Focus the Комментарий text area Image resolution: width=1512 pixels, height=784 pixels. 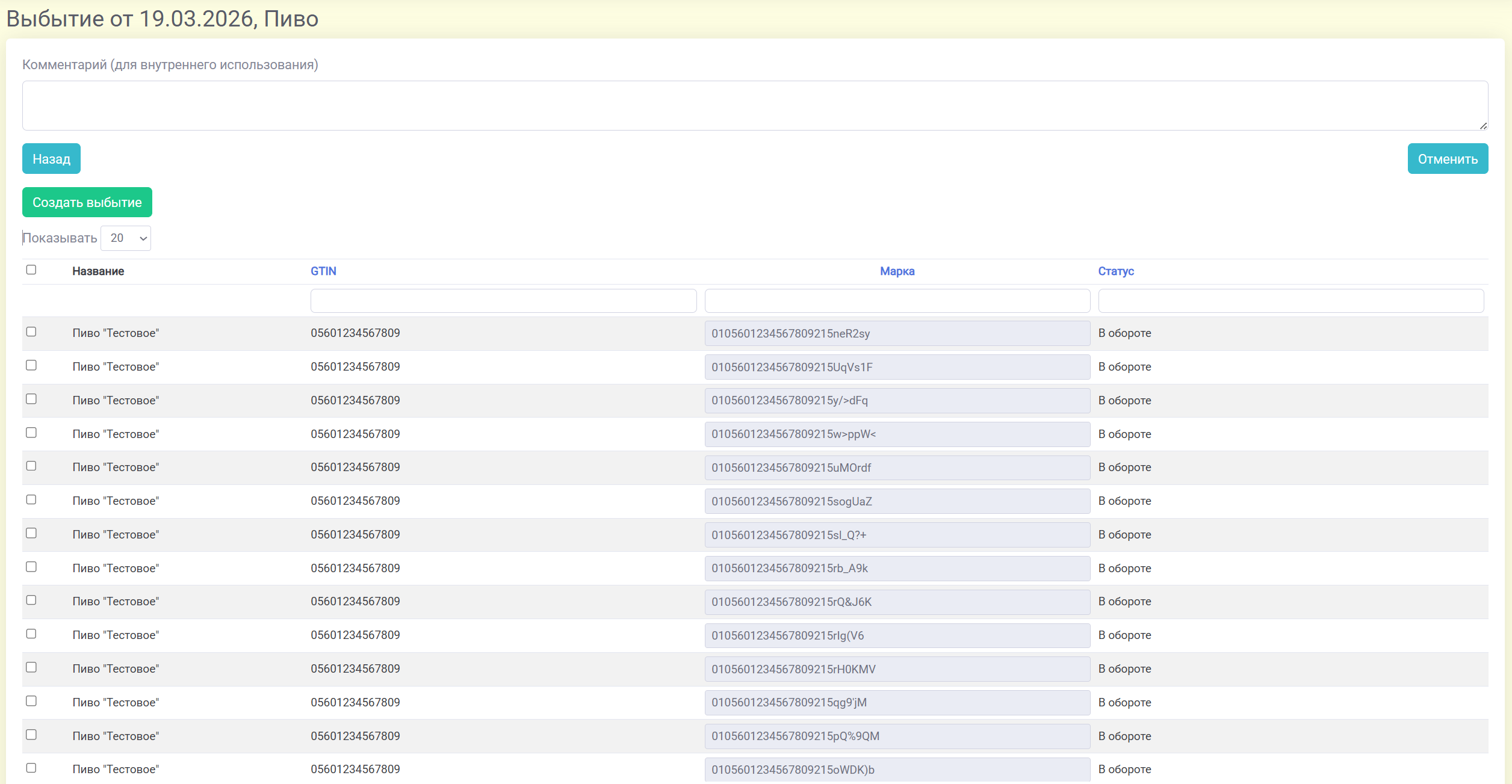tap(755, 106)
